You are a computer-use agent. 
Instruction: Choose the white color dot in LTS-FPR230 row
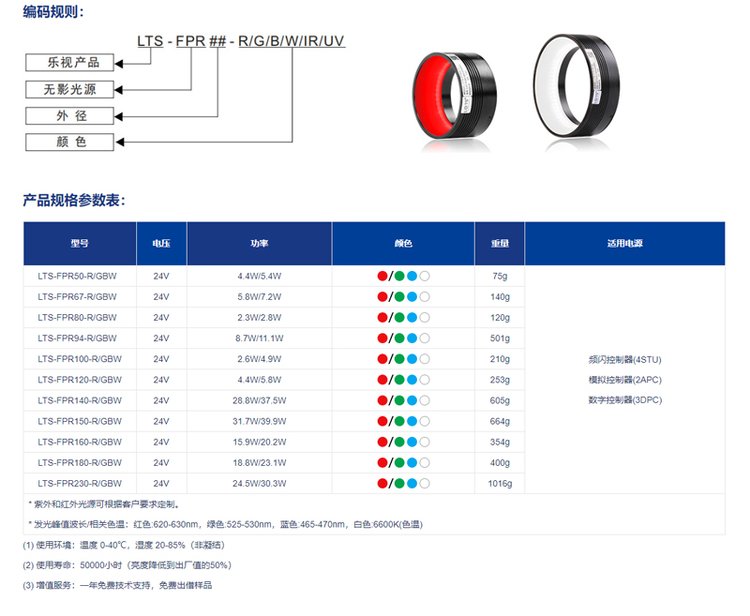point(424,483)
